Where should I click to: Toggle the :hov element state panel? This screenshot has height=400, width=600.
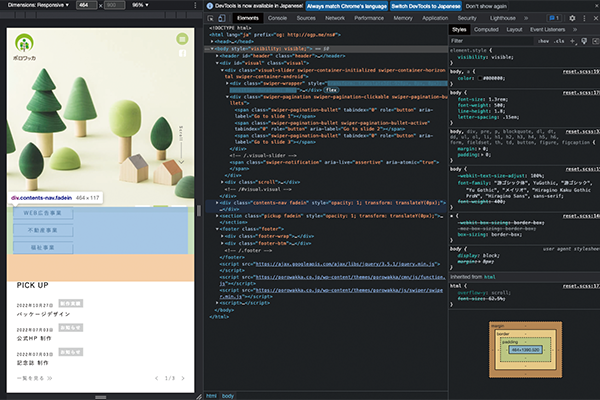545,41
